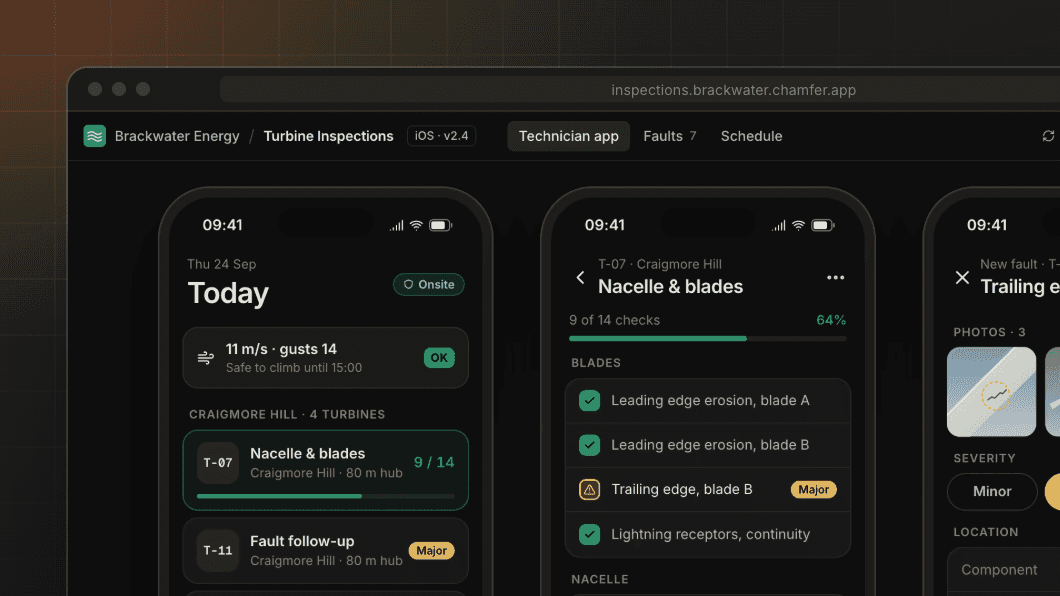1060x596 pixels.
Task: Open the first fault photo thumbnail
Action: click(x=991, y=392)
